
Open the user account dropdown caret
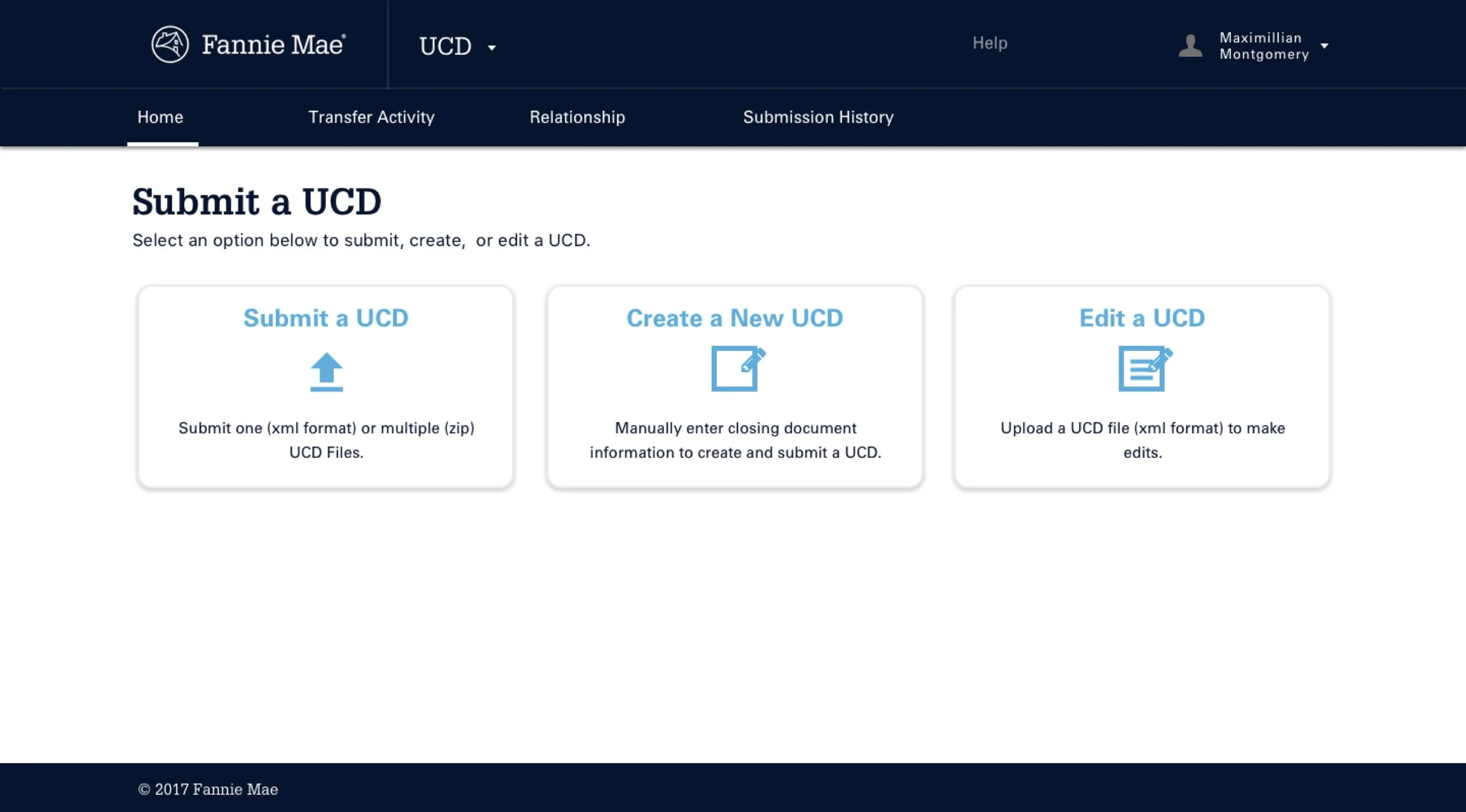1324,46
